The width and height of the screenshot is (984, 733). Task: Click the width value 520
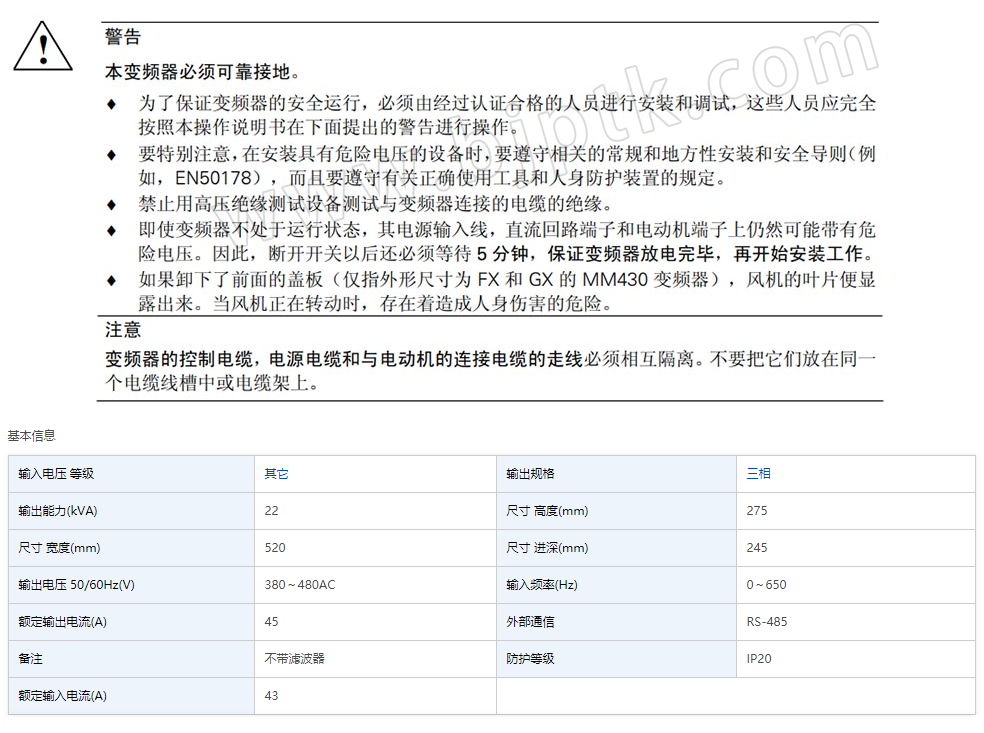(275, 548)
